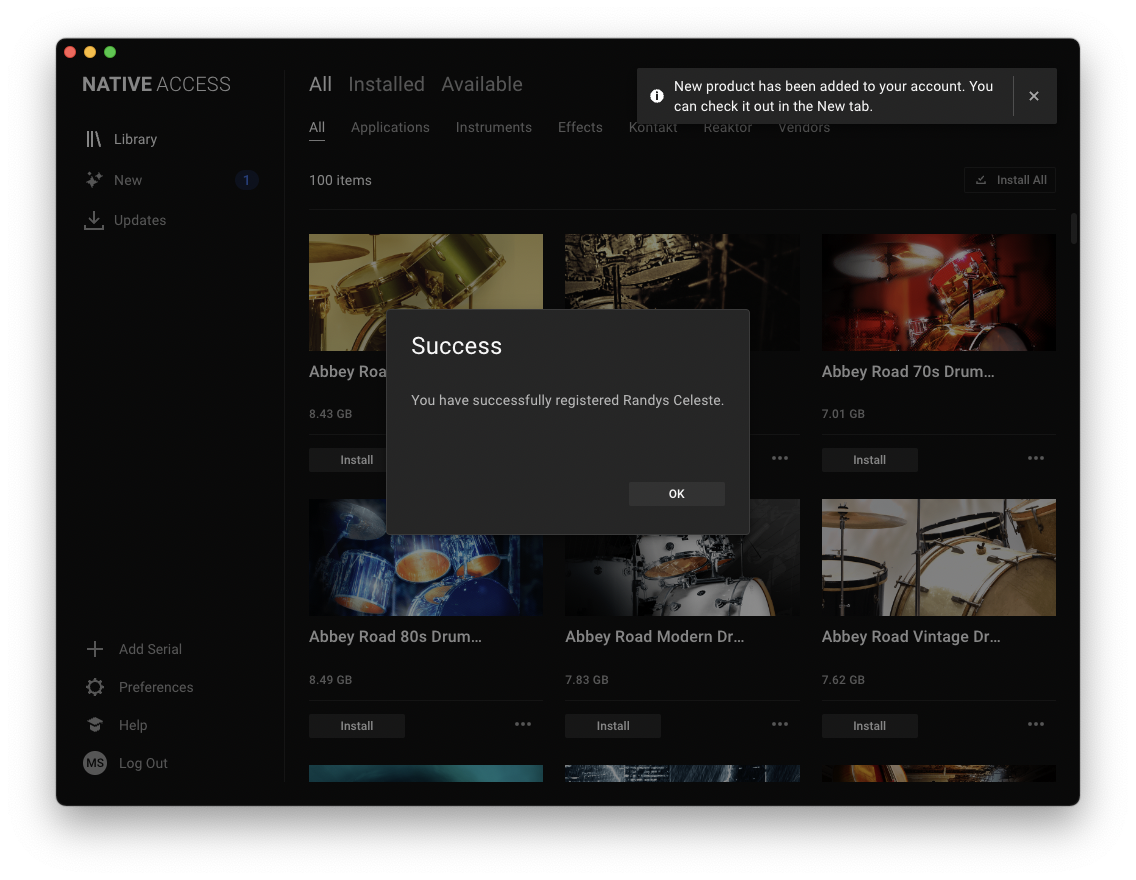The height and width of the screenshot is (880, 1136).
Task: Switch to the Available tab
Action: [x=482, y=84]
